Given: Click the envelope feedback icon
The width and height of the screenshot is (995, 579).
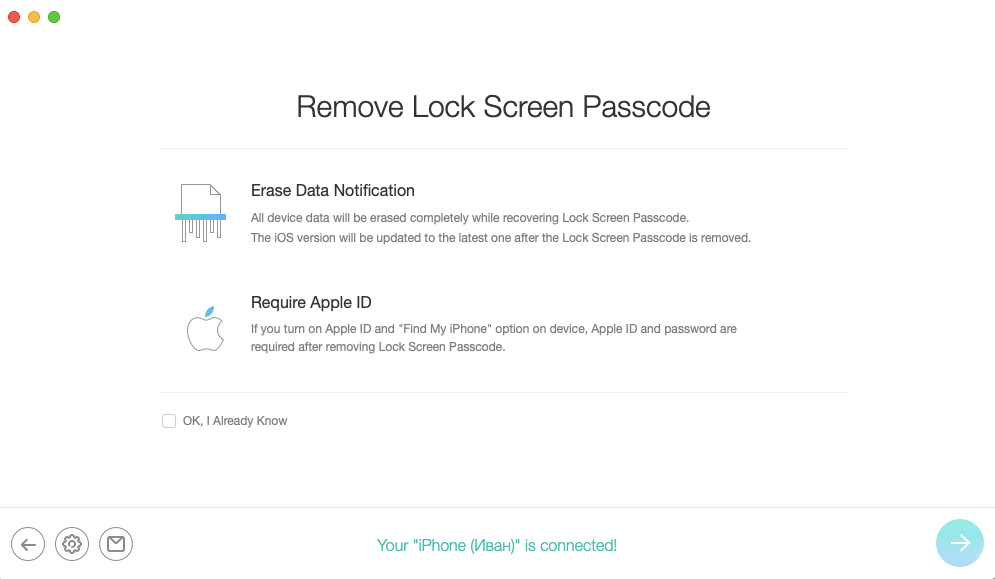Looking at the screenshot, I should 116,544.
